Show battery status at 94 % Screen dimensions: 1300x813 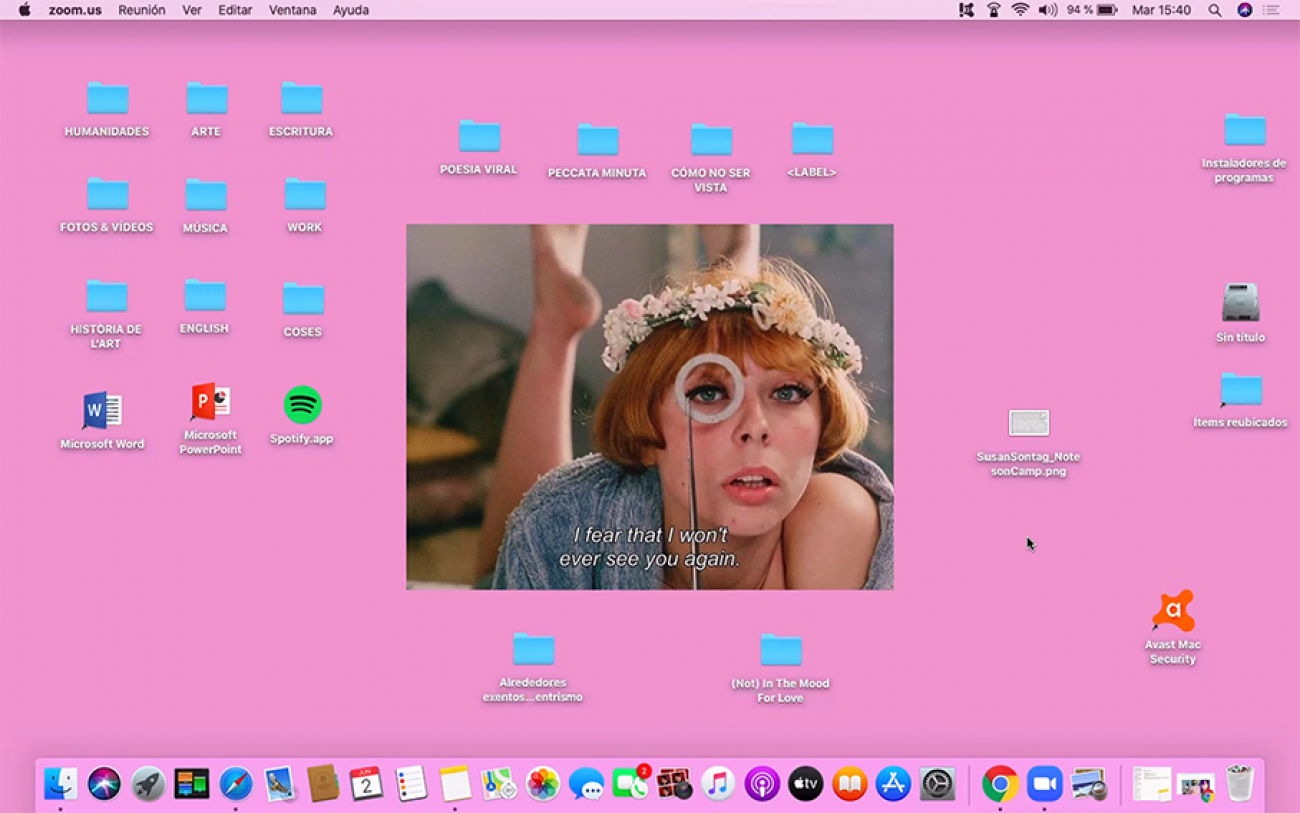click(x=1091, y=10)
